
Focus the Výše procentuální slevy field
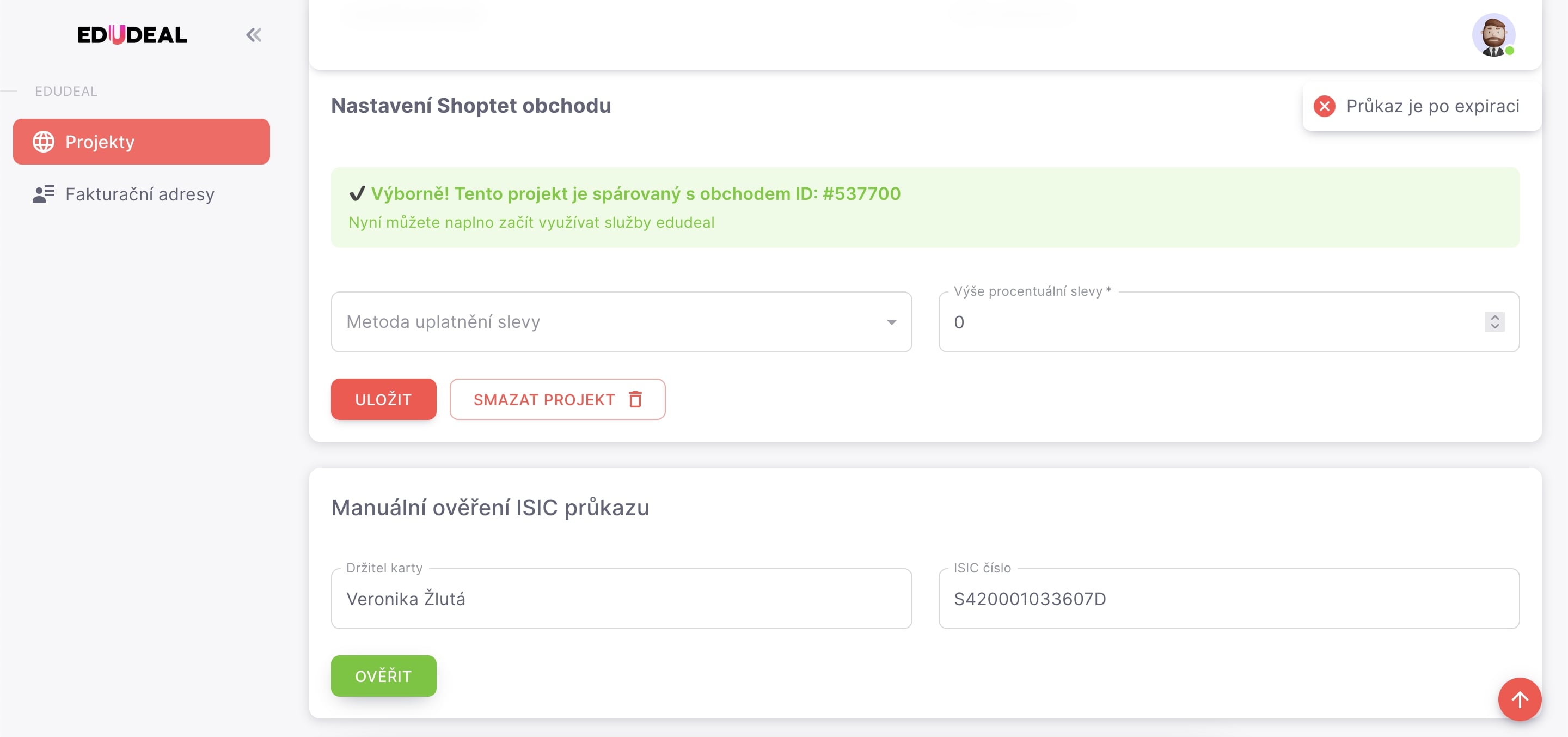(1228, 321)
